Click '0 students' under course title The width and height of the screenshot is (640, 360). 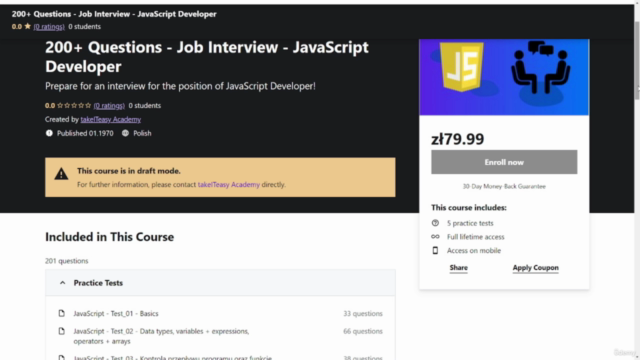(x=144, y=105)
